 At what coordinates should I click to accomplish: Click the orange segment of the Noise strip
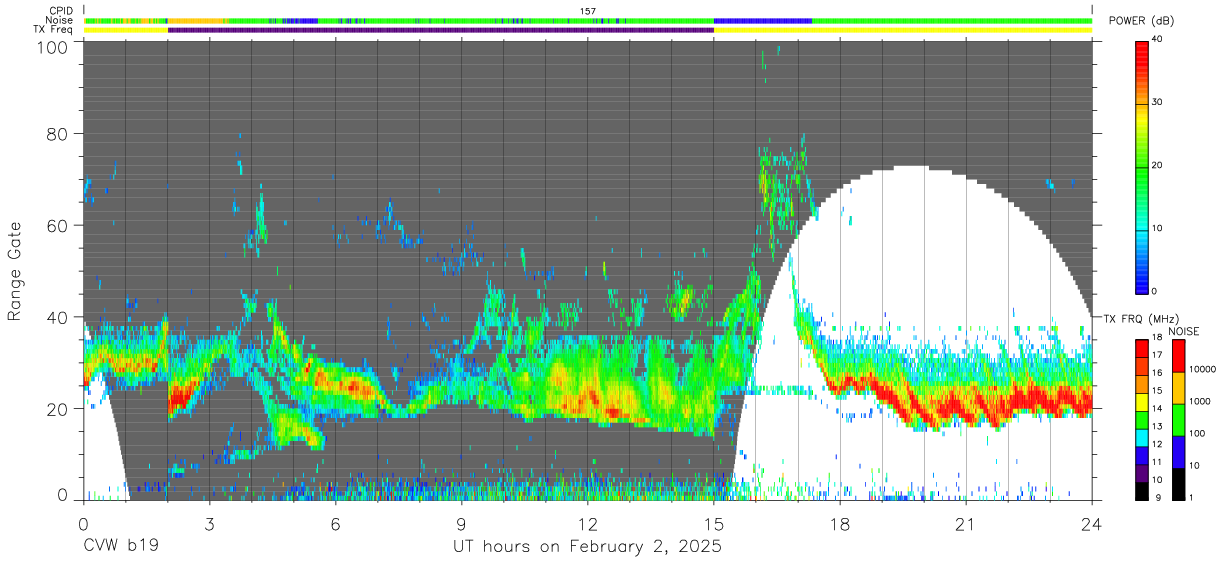[x=196, y=20]
